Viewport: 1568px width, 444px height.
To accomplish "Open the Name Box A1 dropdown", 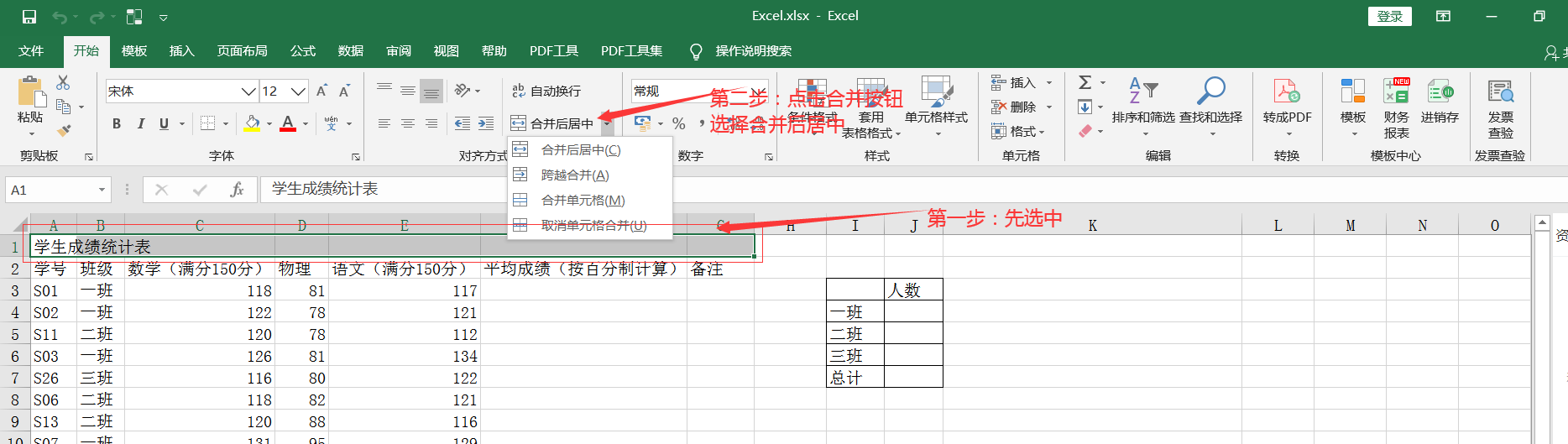I will click(x=102, y=190).
